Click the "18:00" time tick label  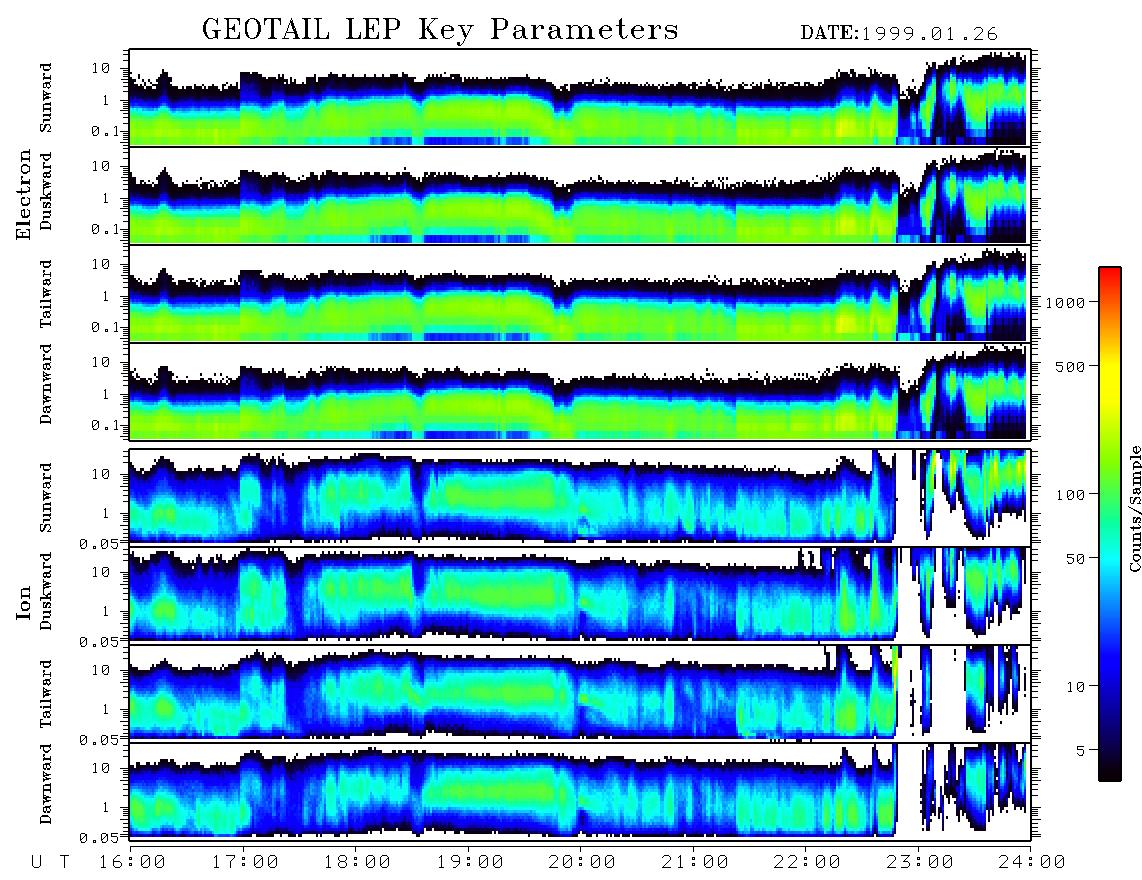[x=358, y=862]
